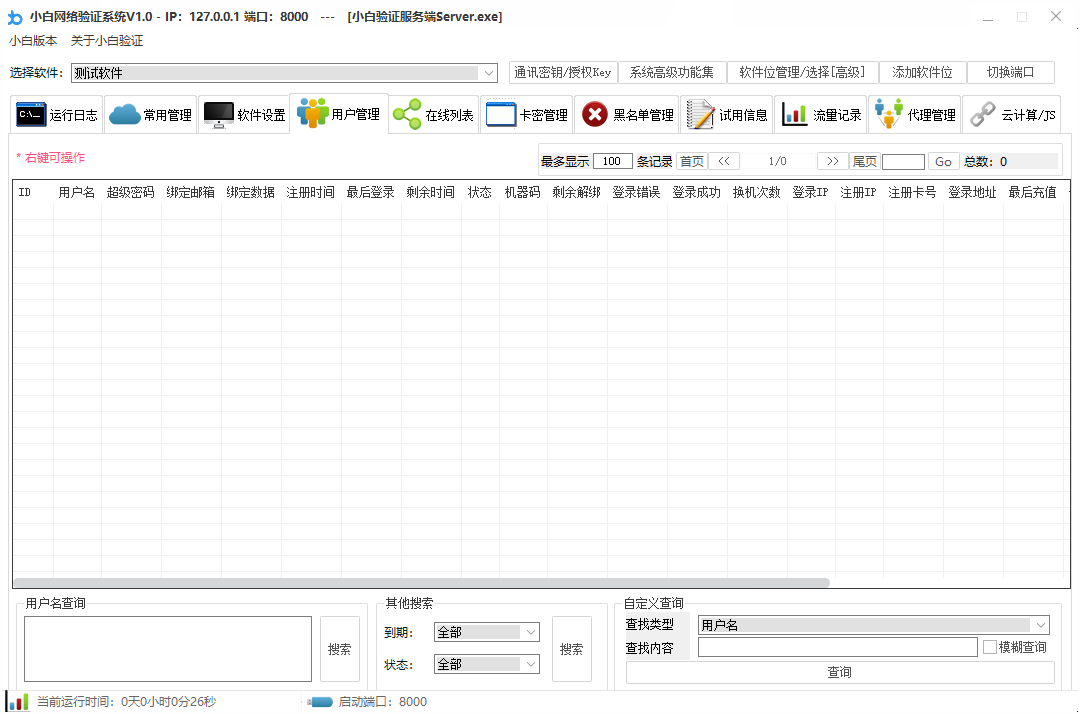
Task: Open 卡密管理 tab
Action: [x=526, y=113]
